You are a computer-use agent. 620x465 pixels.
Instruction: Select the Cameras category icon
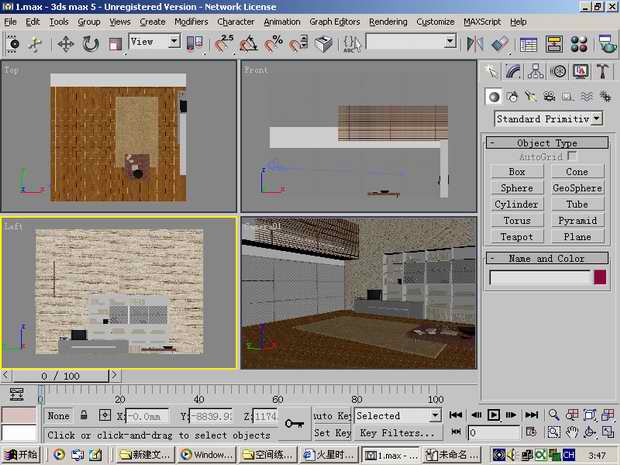[549, 96]
